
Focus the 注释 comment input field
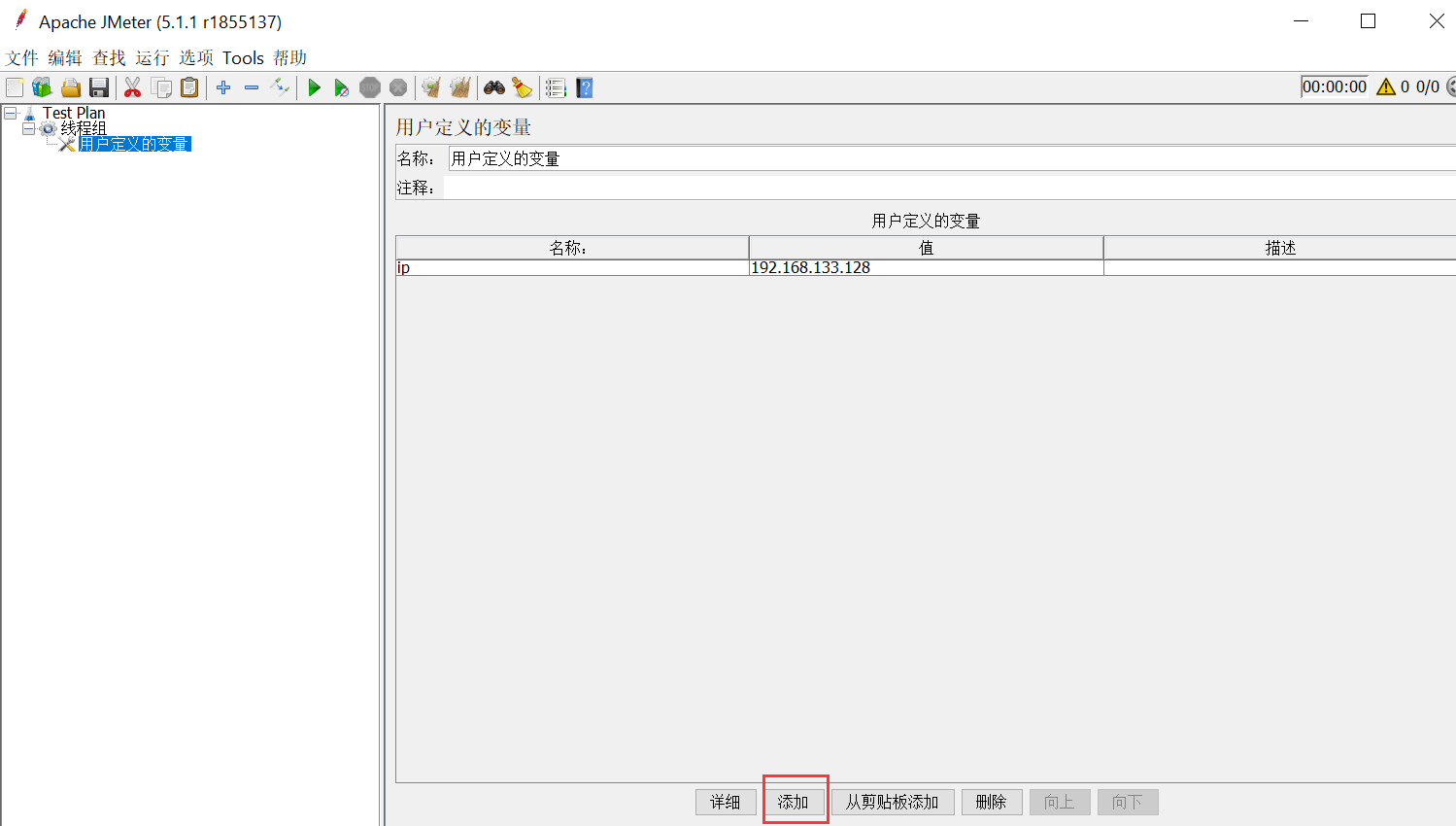pos(950,188)
